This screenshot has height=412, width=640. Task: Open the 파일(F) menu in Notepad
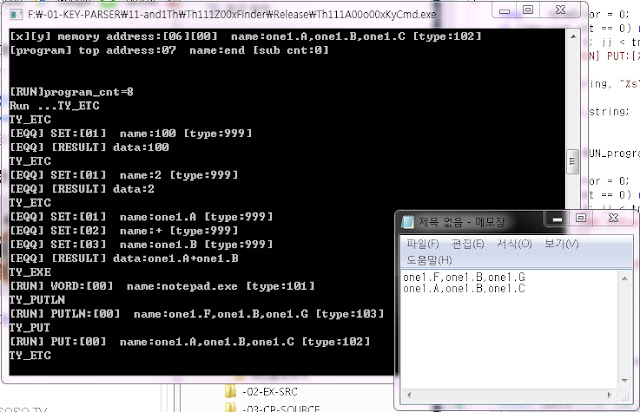click(x=422, y=244)
